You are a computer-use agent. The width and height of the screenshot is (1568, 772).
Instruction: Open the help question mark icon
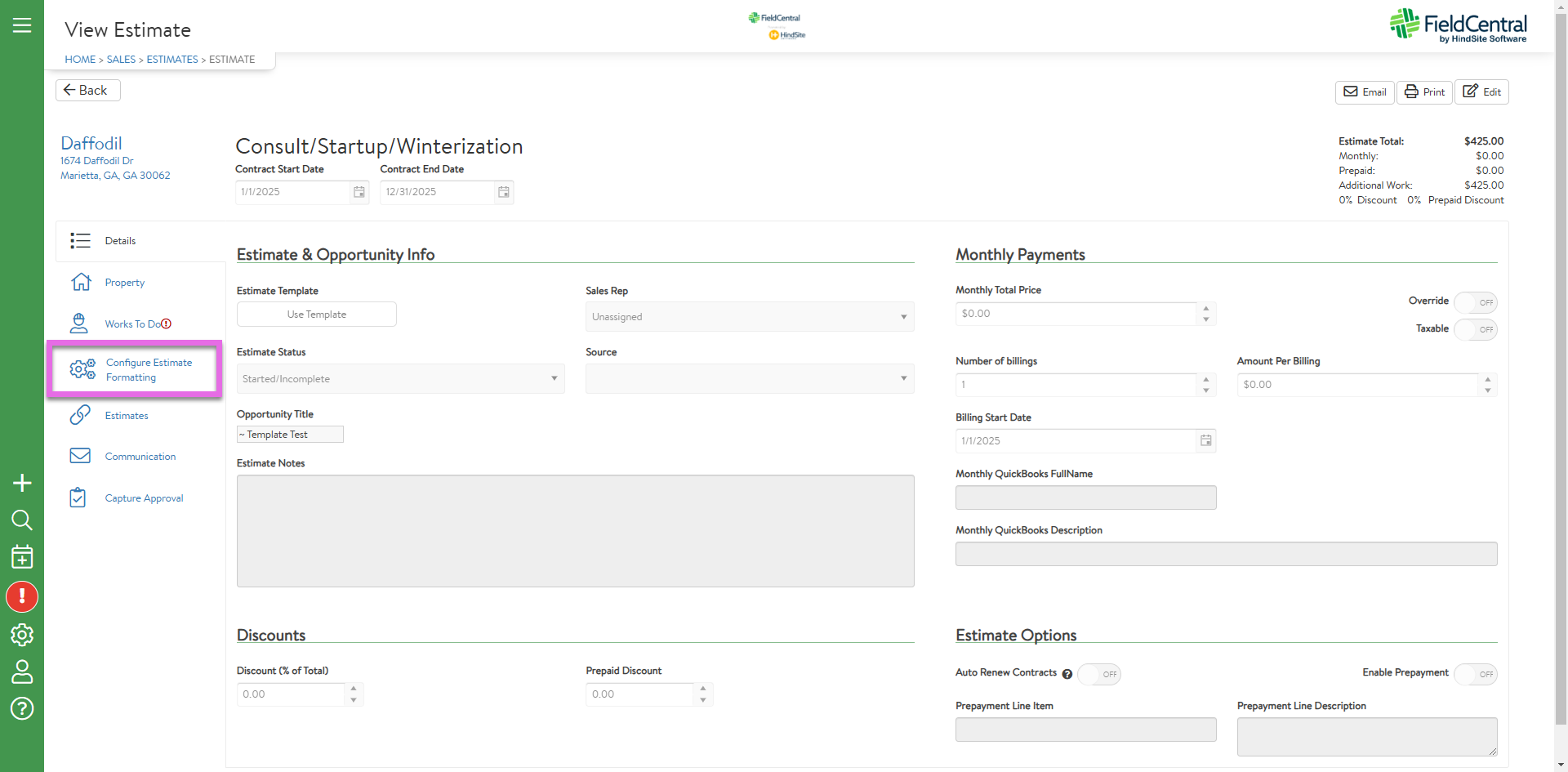pyautogui.click(x=22, y=708)
